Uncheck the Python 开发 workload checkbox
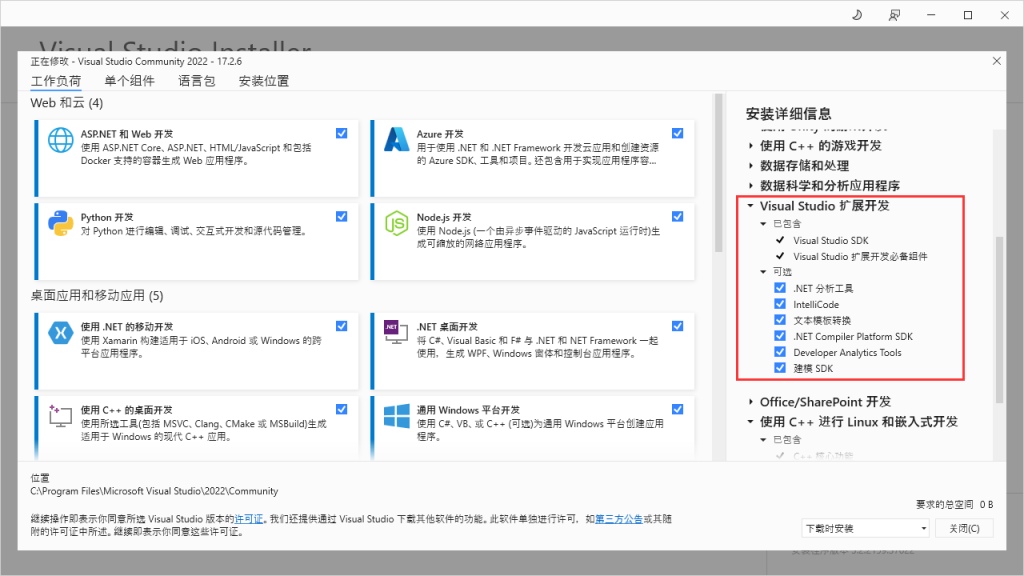Image resolution: width=1024 pixels, height=576 pixels. tap(342, 216)
